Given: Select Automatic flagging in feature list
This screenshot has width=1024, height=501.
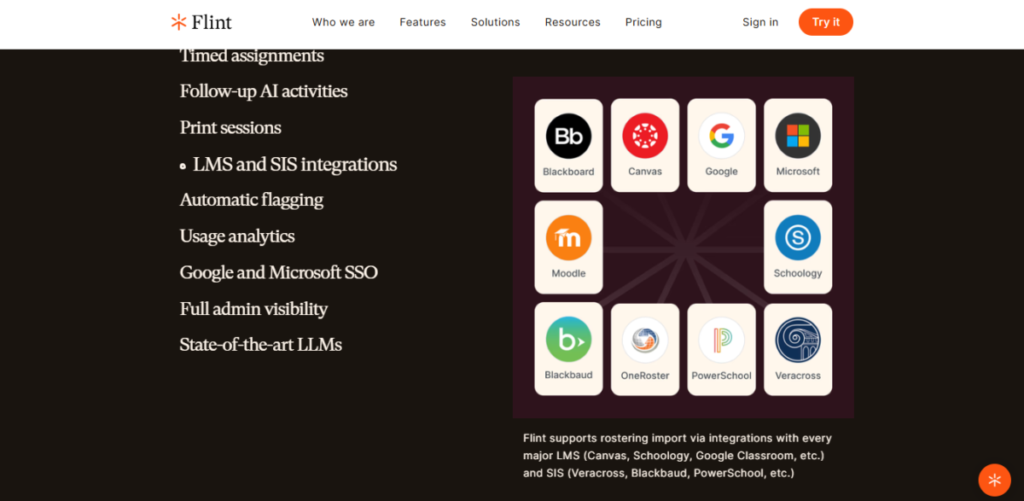Looking at the screenshot, I should pyautogui.click(x=251, y=200).
